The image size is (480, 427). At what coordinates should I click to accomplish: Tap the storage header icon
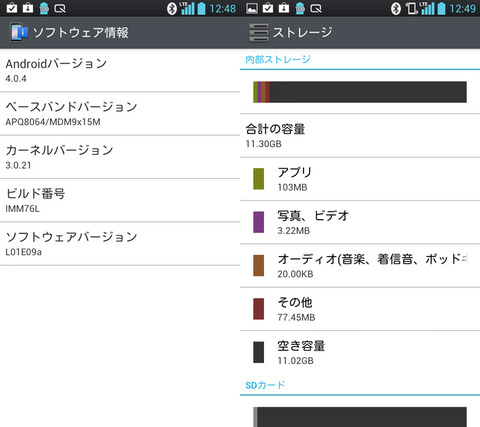tap(259, 33)
